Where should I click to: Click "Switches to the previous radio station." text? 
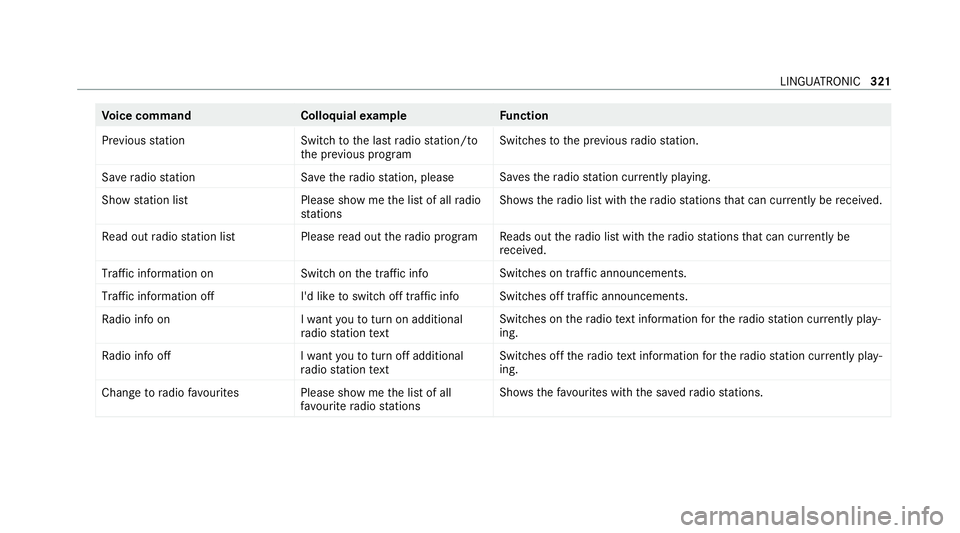point(598,139)
